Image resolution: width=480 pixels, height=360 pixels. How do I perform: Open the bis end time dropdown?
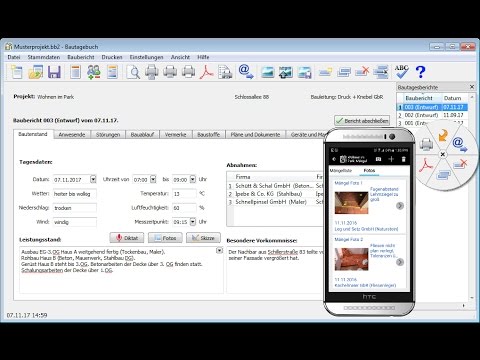point(193,179)
